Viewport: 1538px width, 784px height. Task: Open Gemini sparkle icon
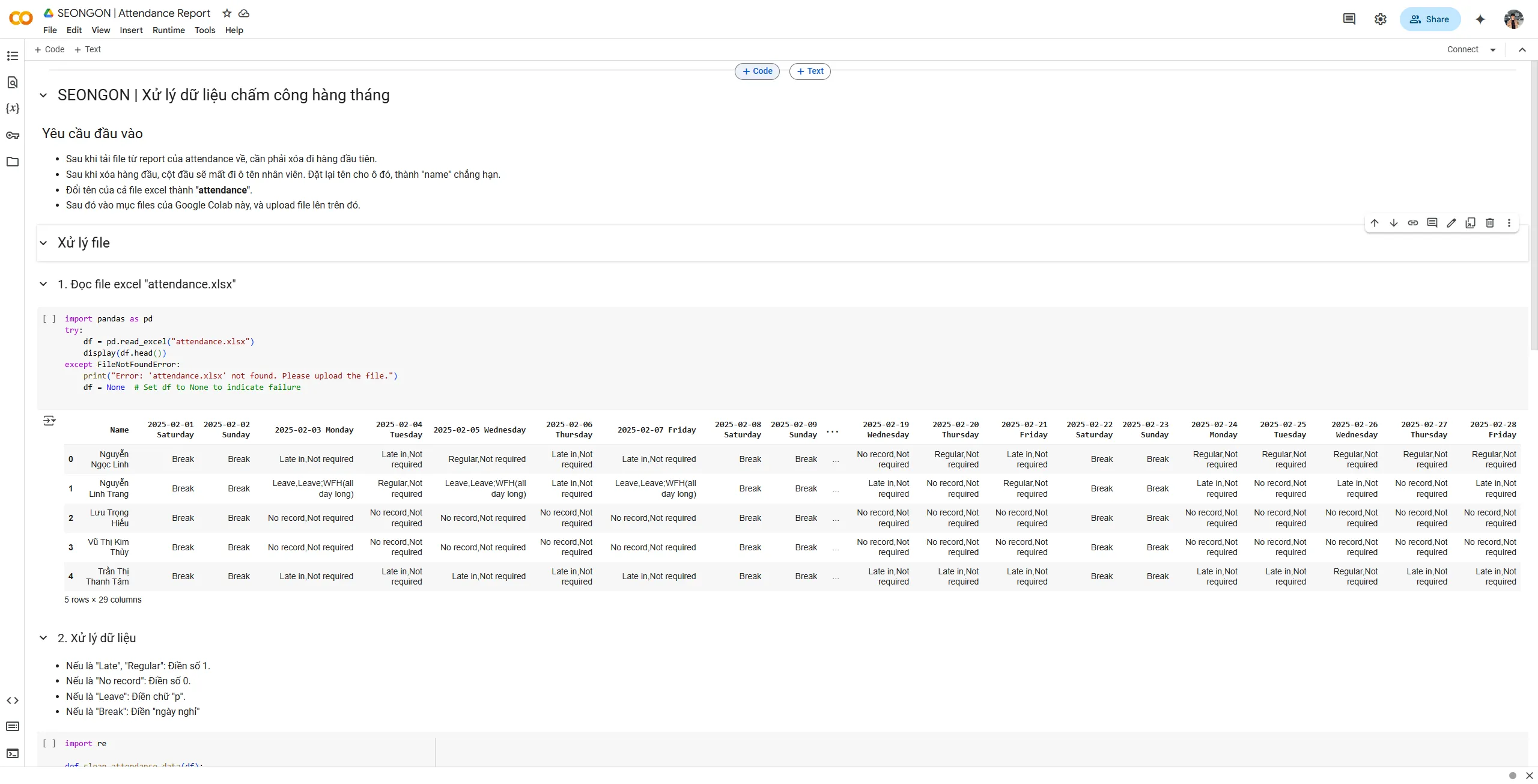click(x=1480, y=19)
